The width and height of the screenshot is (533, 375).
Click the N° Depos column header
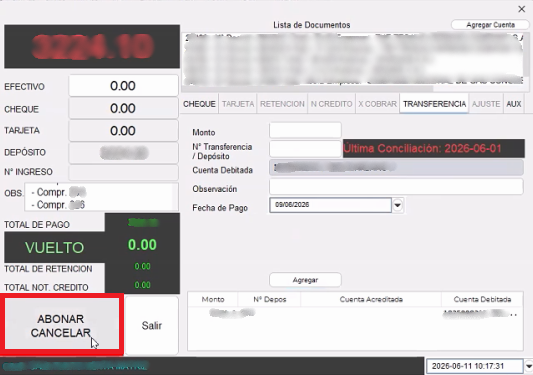click(270, 299)
